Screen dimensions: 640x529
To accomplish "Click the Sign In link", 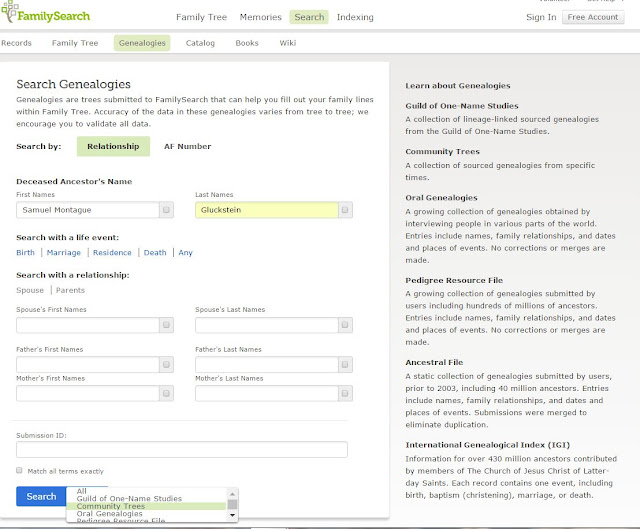I will click(540, 17).
